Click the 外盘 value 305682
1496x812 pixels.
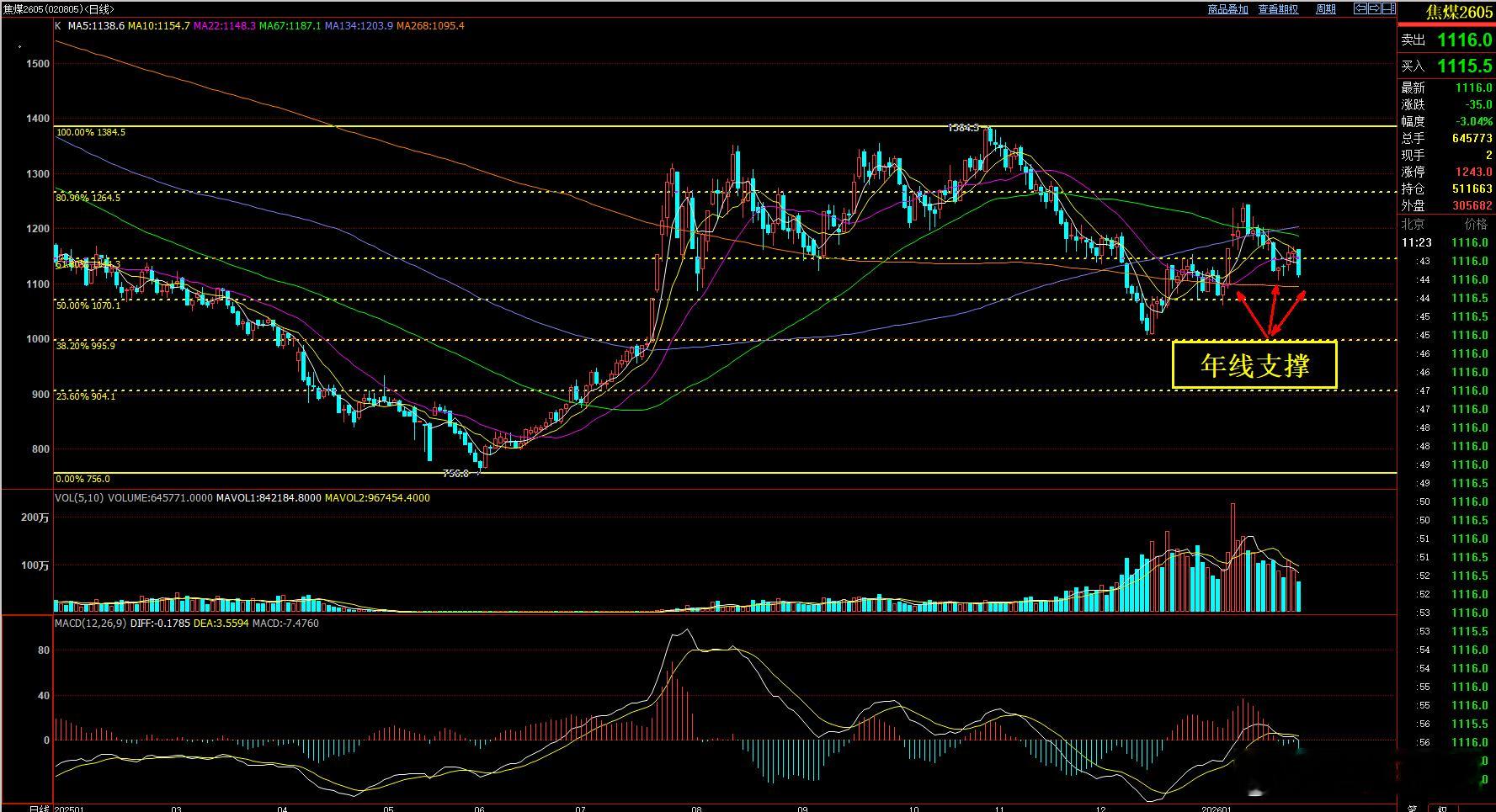coord(1472,206)
